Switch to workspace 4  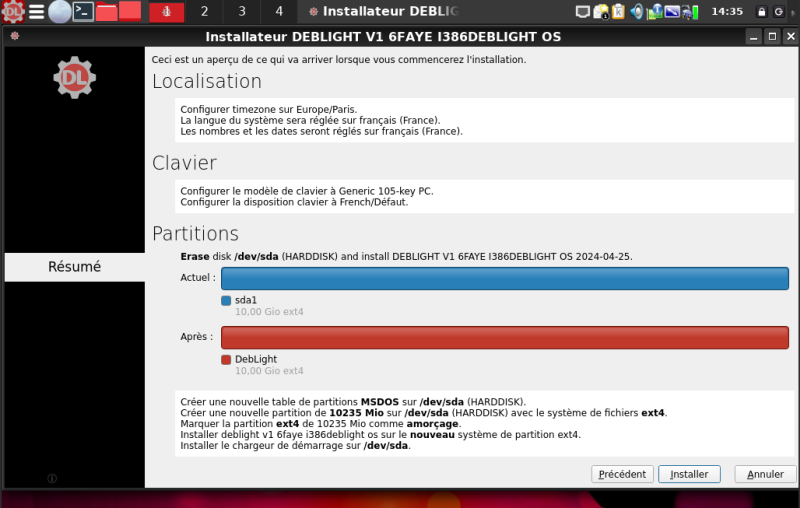tap(278, 12)
